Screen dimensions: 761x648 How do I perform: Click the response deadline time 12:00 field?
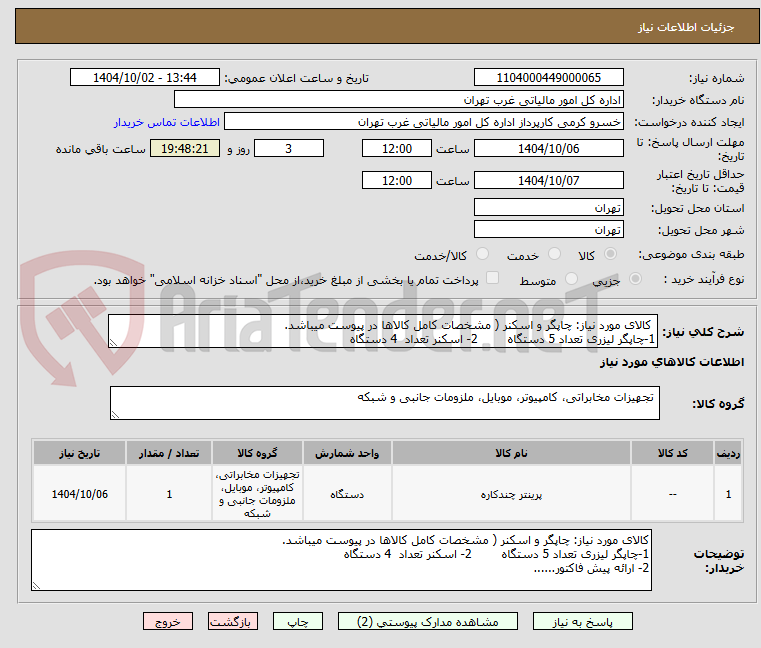(x=397, y=149)
